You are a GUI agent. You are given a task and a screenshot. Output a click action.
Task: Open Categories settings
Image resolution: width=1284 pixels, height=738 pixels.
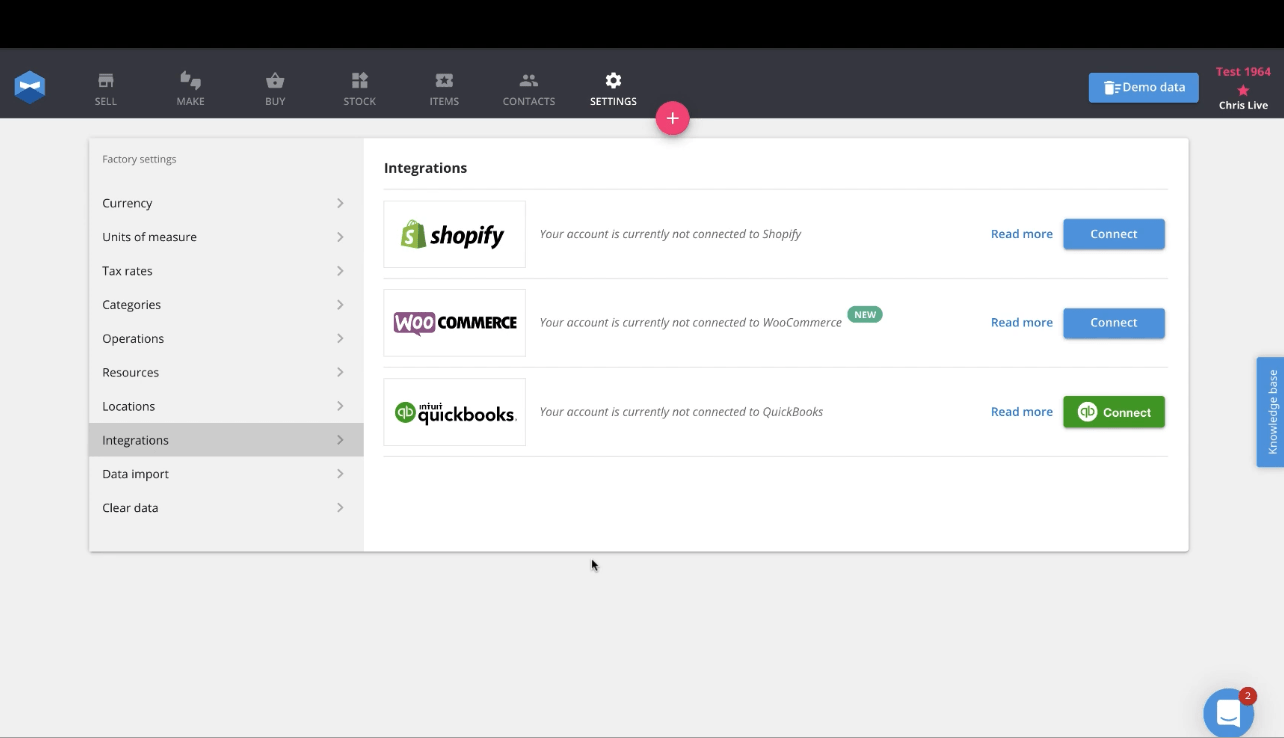[x=226, y=305]
